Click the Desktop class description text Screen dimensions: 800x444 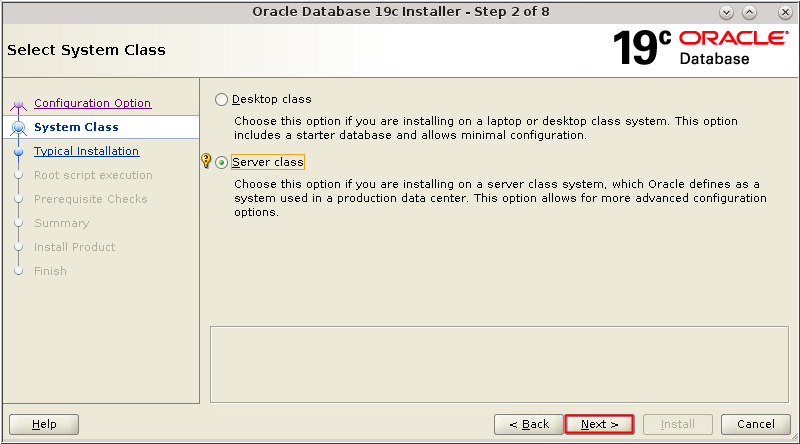click(486, 128)
